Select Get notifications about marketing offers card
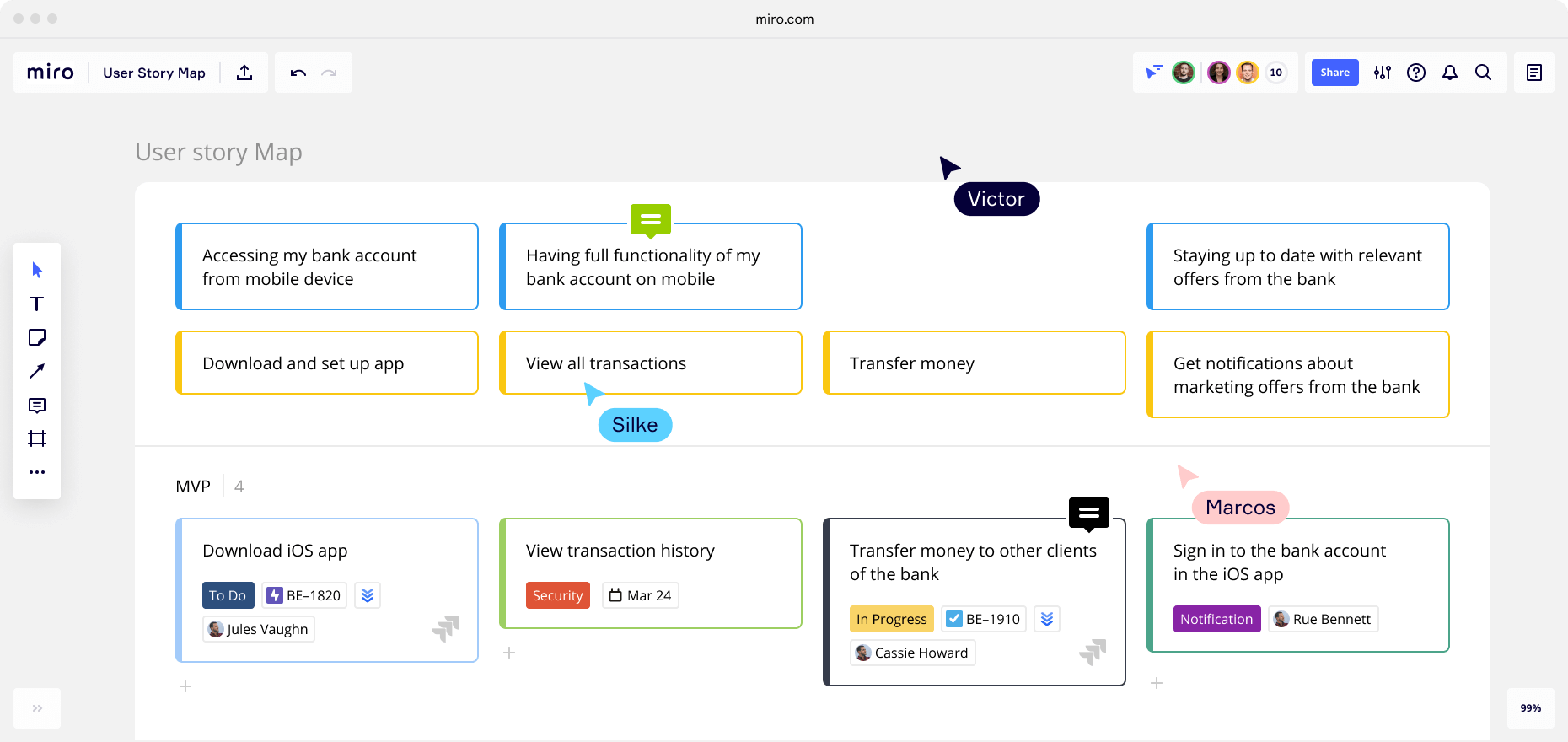Screen dimensions: 1568x742 1298,374
